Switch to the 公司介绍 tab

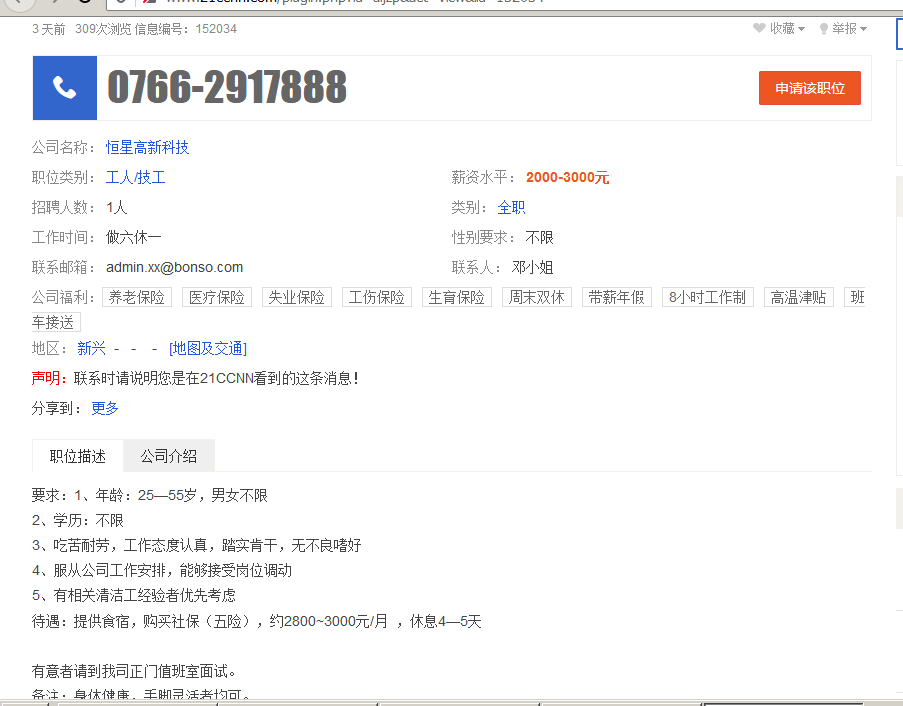(x=168, y=456)
